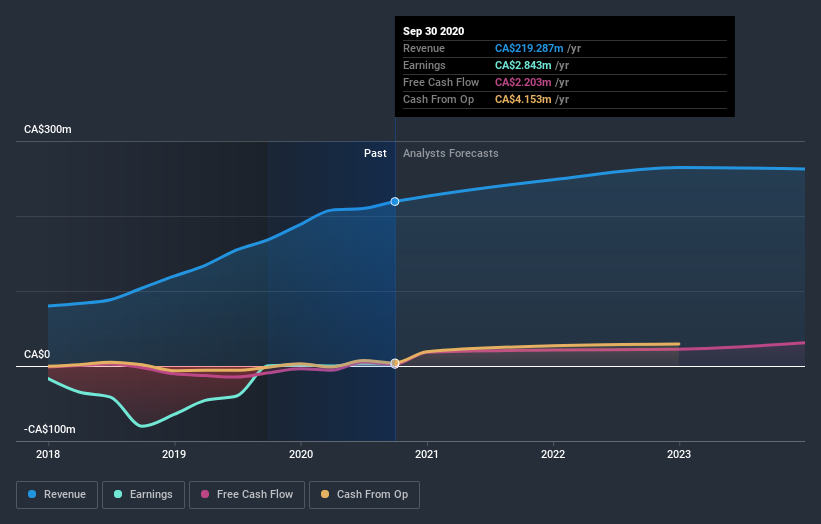Toggle the Cash From Op legend button

(364, 495)
